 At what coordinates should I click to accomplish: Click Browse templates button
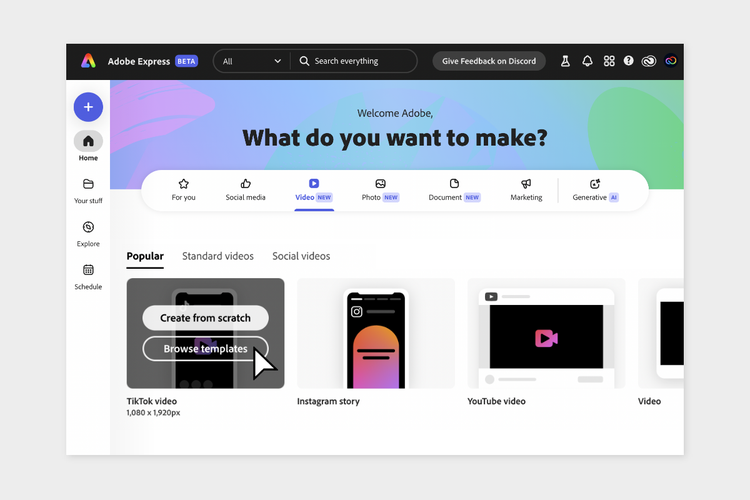click(205, 349)
